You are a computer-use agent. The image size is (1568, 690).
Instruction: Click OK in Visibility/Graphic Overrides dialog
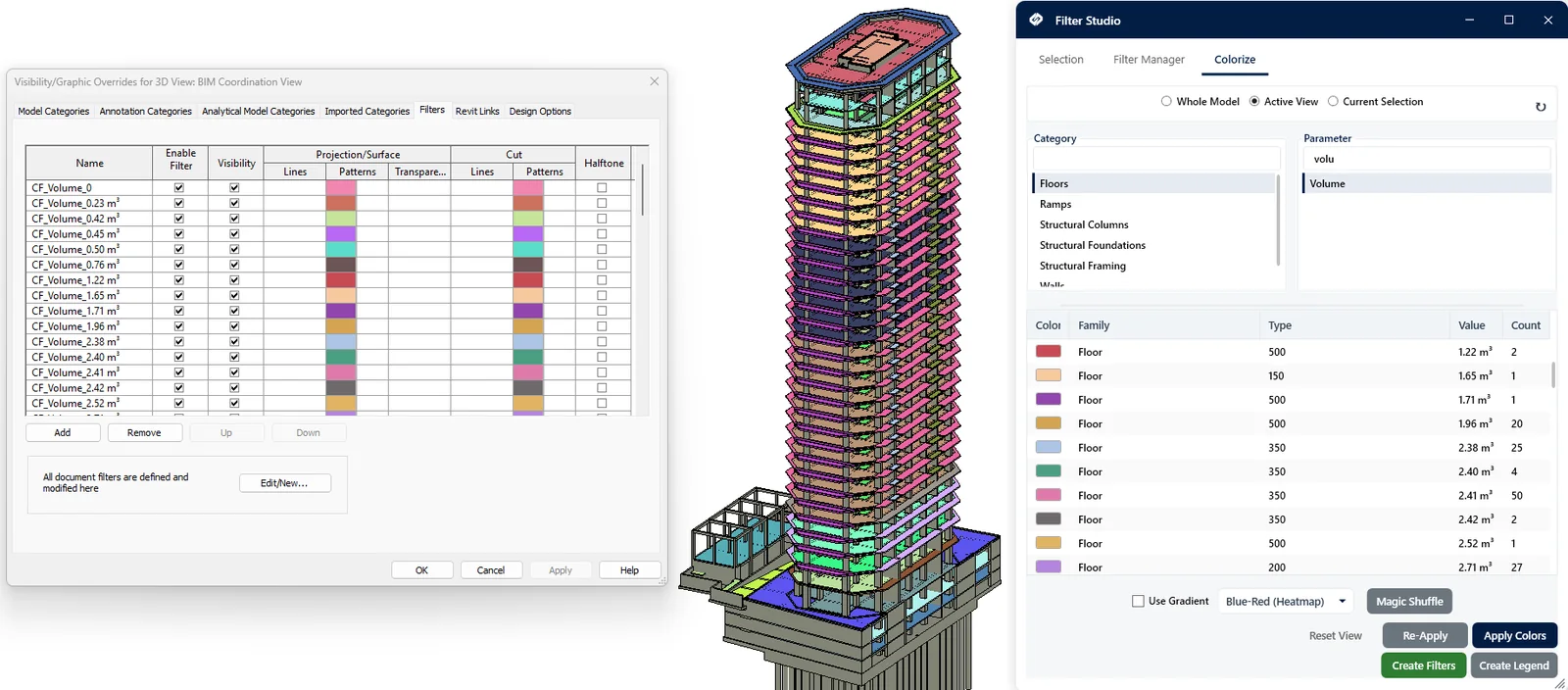click(421, 569)
